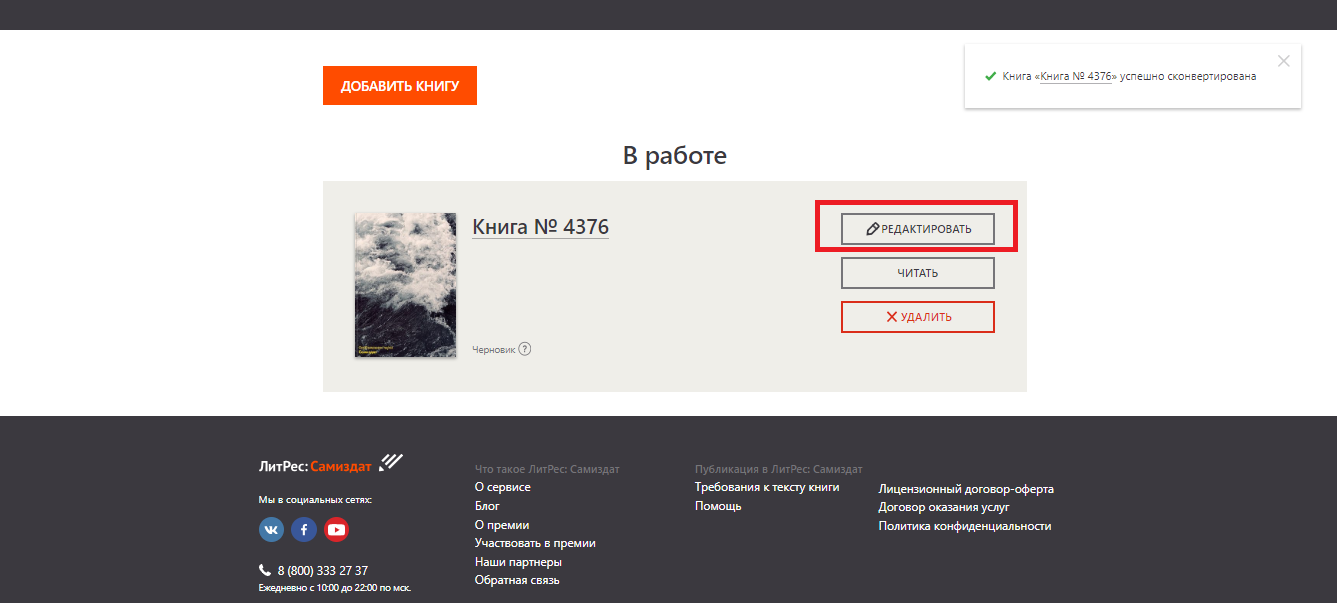
Task: Open Требования к тексту книги link
Action: point(767,487)
